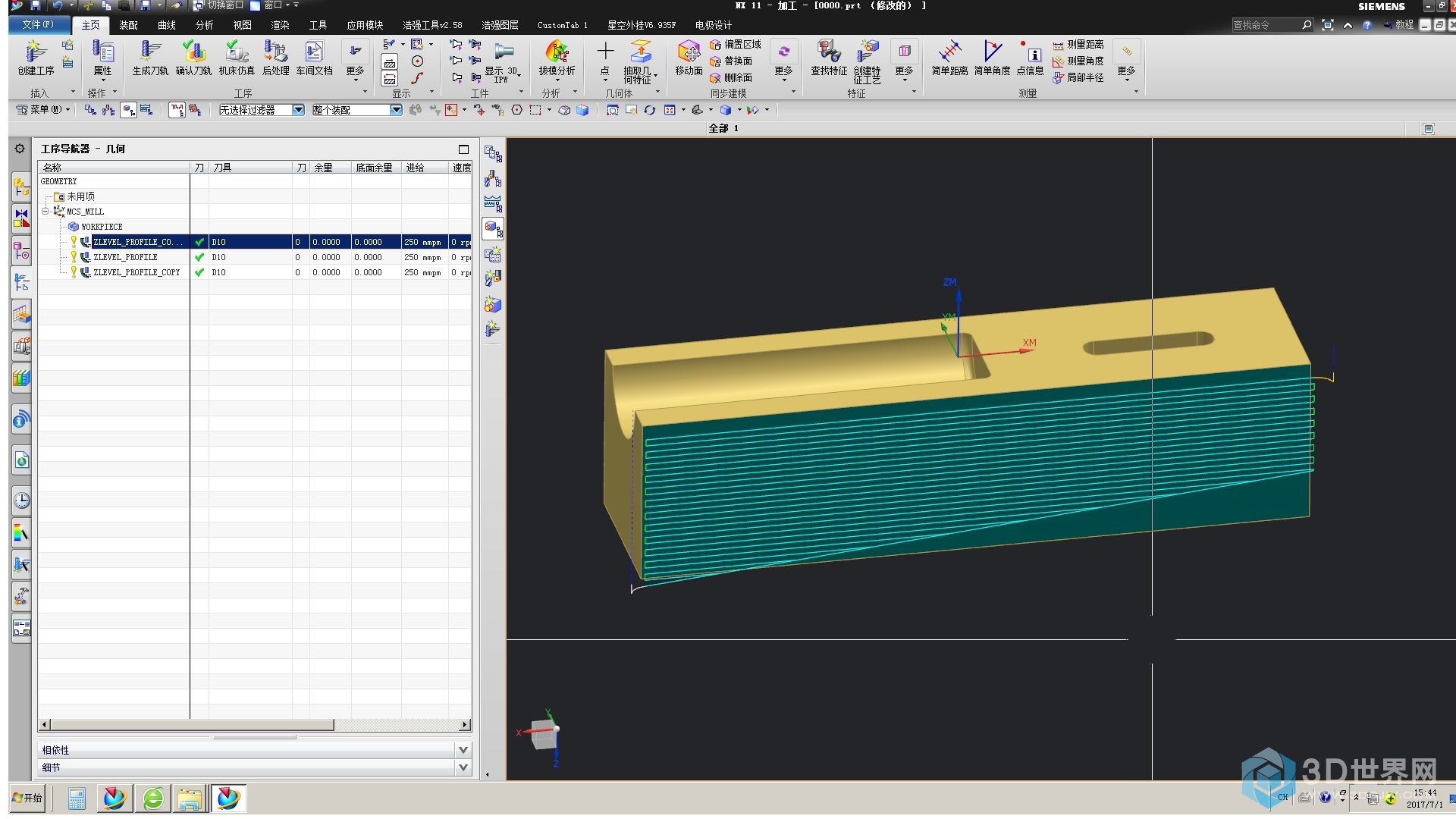Click Windows 开始 start button
Screen dimensions: 1456x819
[27, 798]
